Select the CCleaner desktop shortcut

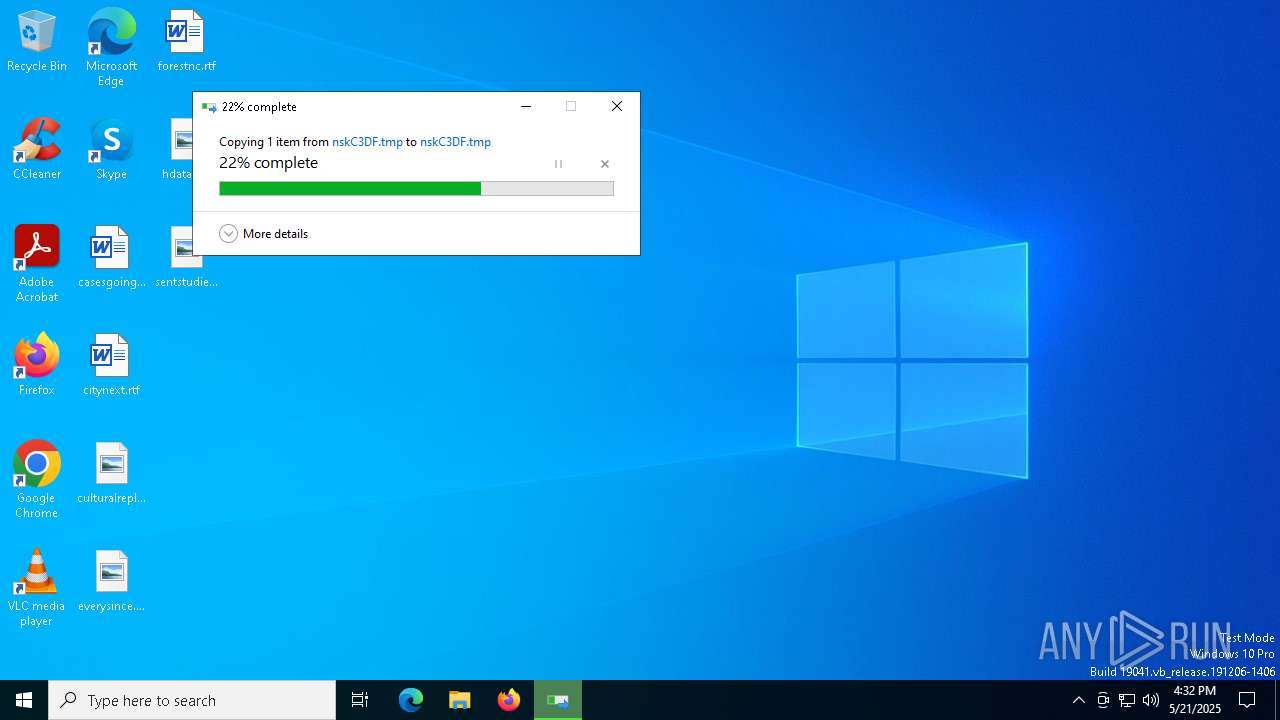(37, 149)
